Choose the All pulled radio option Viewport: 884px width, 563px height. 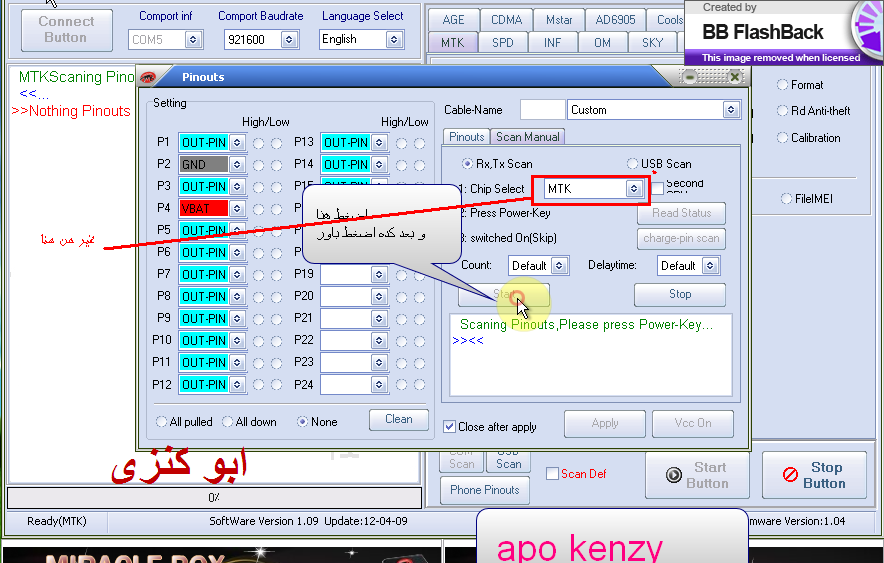coord(161,422)
